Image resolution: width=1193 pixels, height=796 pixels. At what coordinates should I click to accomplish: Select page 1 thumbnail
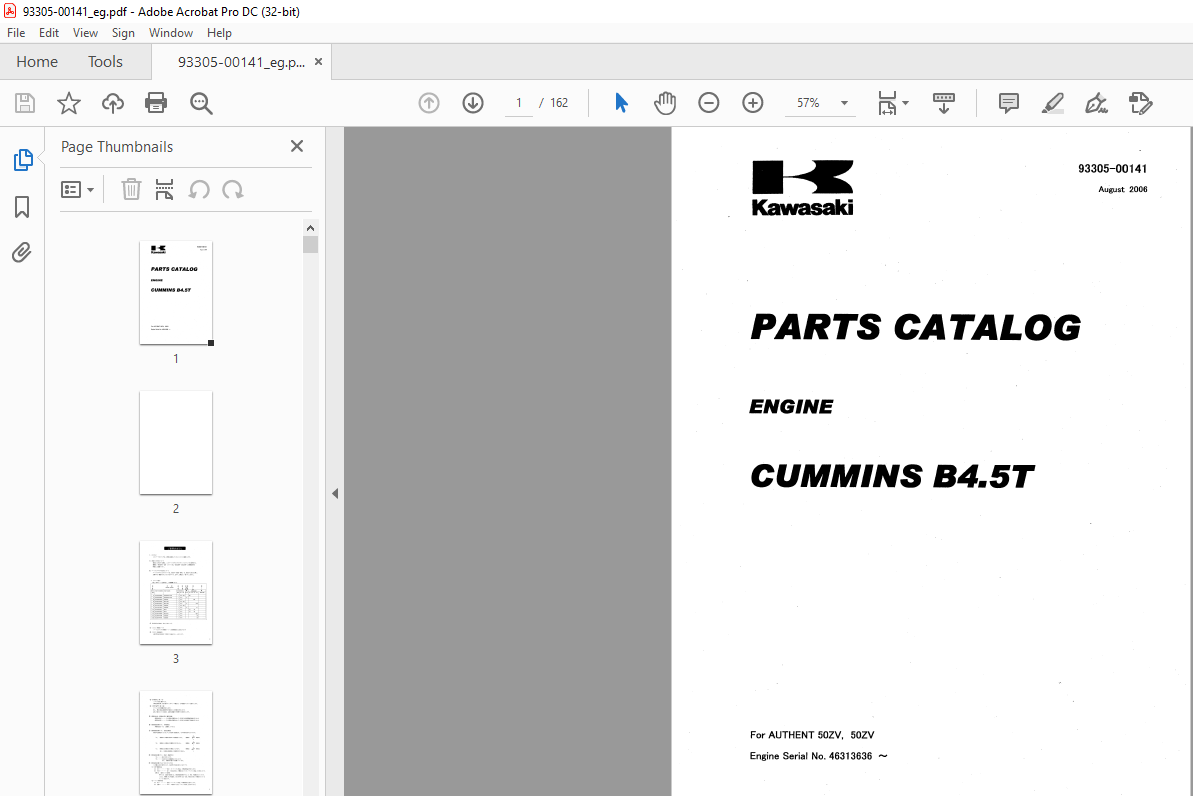pyautogui.click(x=176, y=293)
